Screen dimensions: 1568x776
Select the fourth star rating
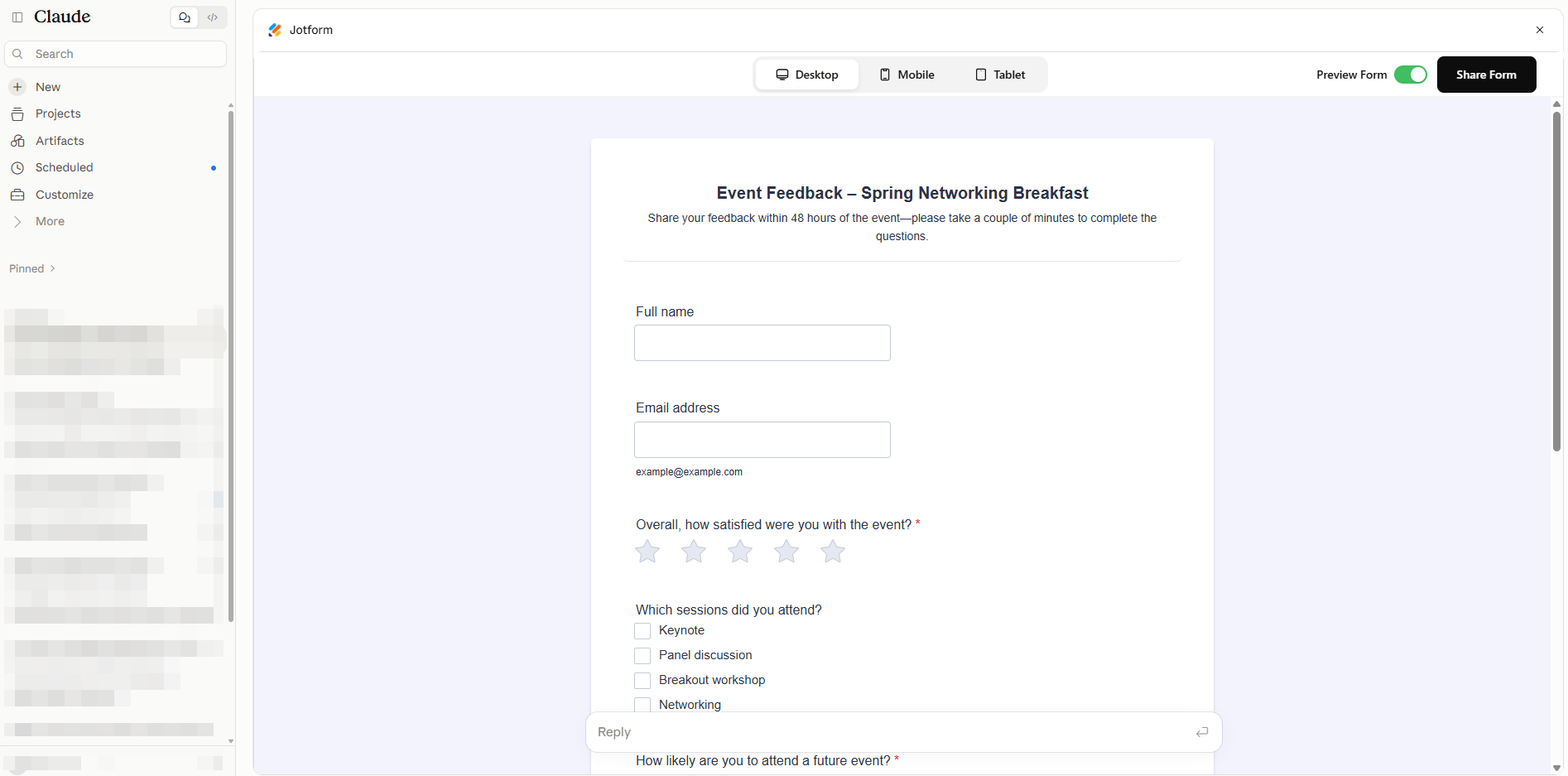click(786, 552)
